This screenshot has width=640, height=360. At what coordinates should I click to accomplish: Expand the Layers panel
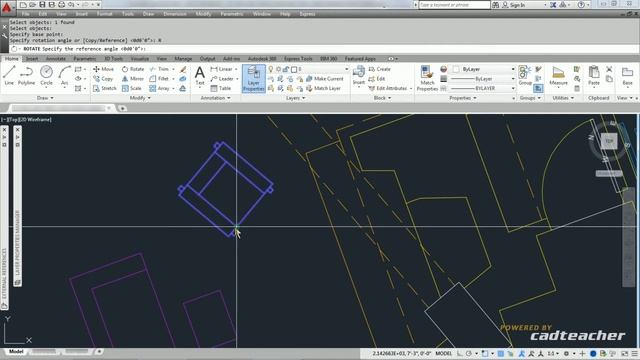coord(295,98)
